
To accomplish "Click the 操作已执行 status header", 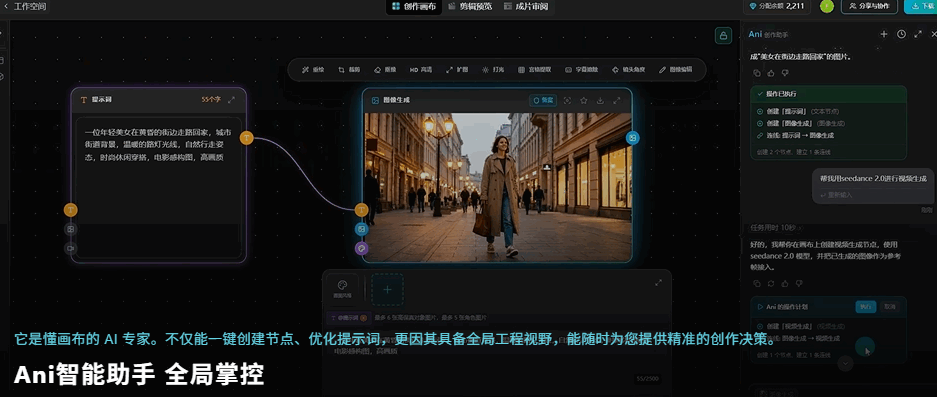I will coord(828,94).
